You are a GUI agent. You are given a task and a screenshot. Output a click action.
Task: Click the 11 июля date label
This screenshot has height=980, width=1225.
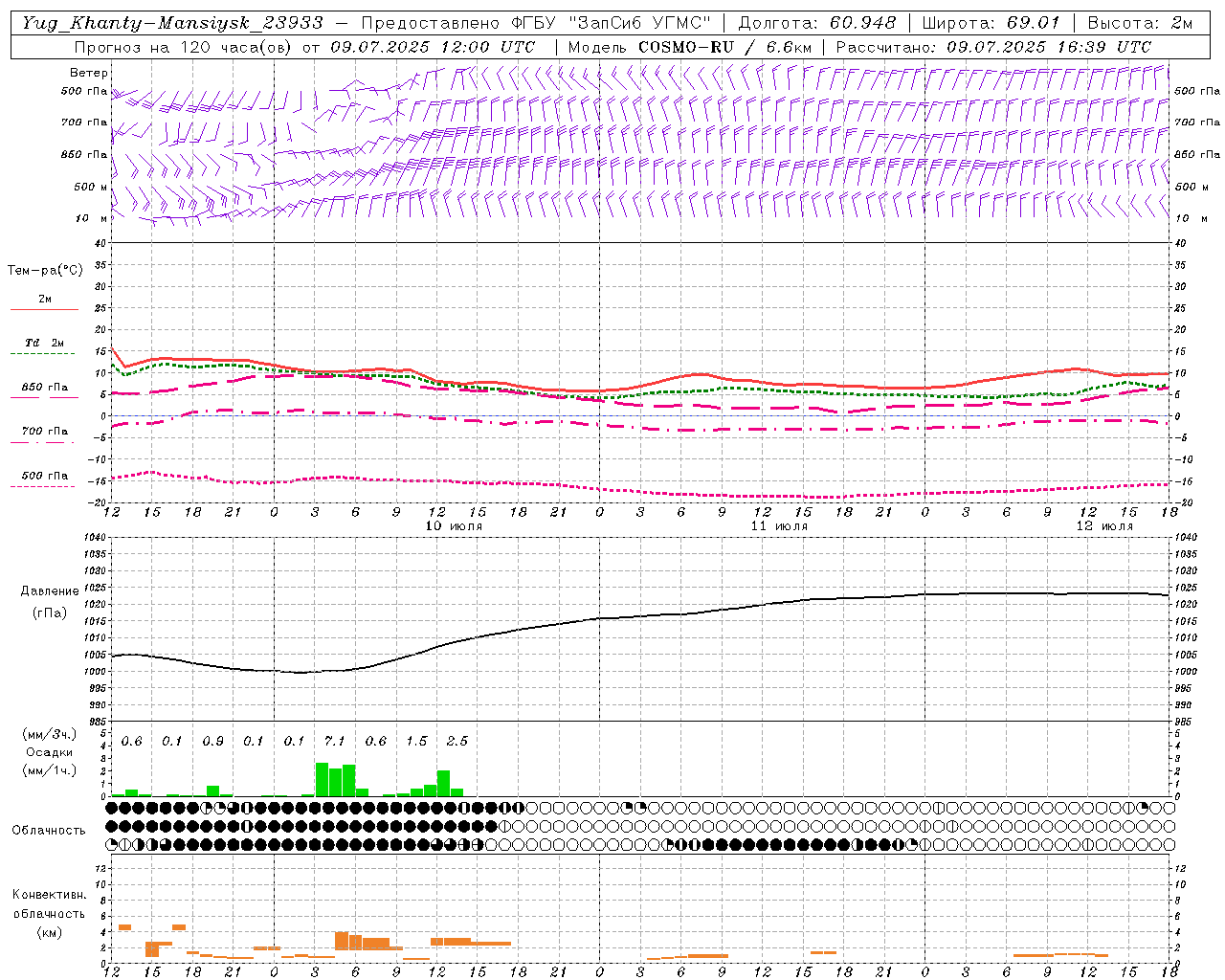(x=779, y=526)
